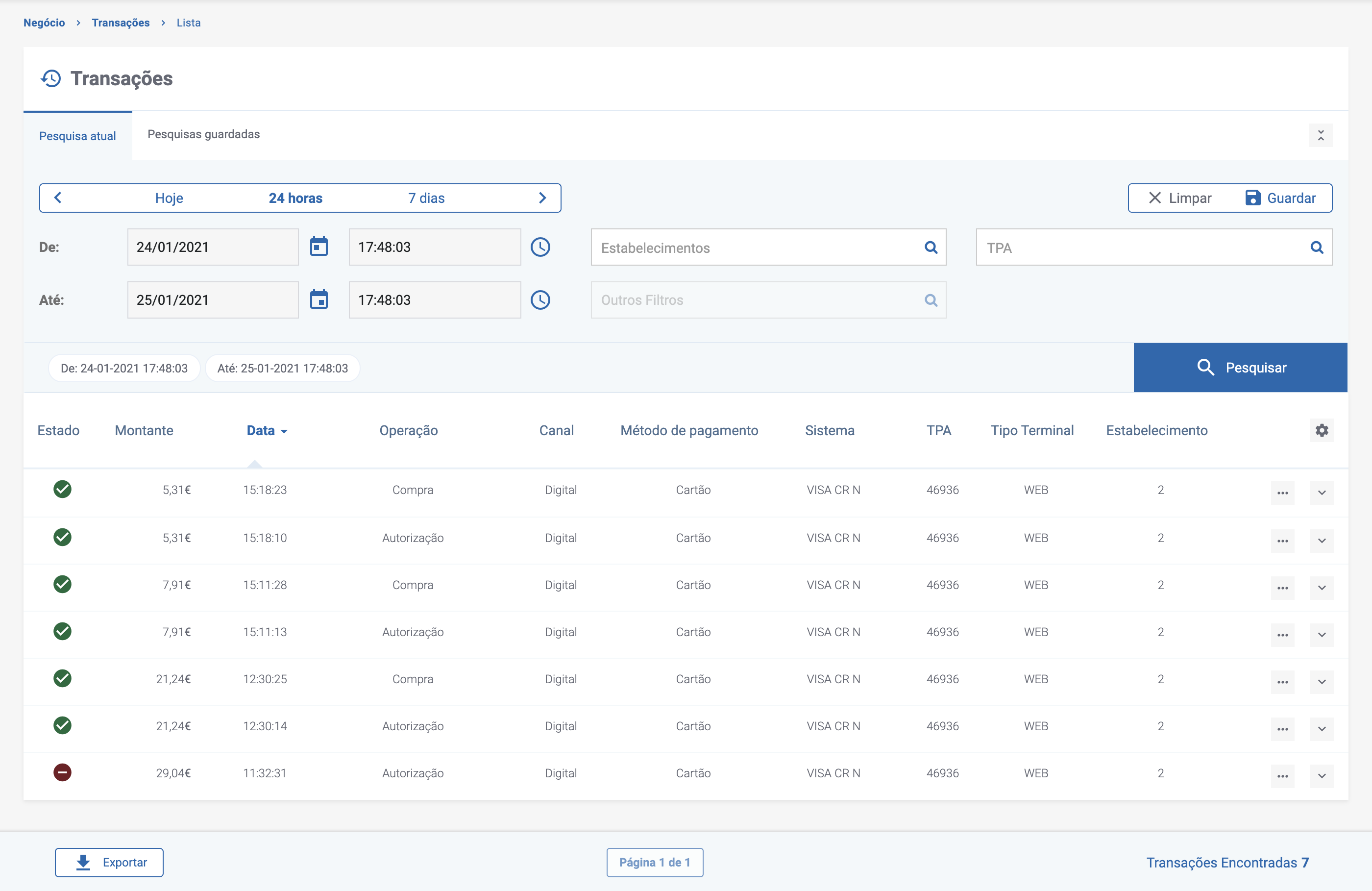
Task: Open table column settings gear
Action: point(1321,430)
